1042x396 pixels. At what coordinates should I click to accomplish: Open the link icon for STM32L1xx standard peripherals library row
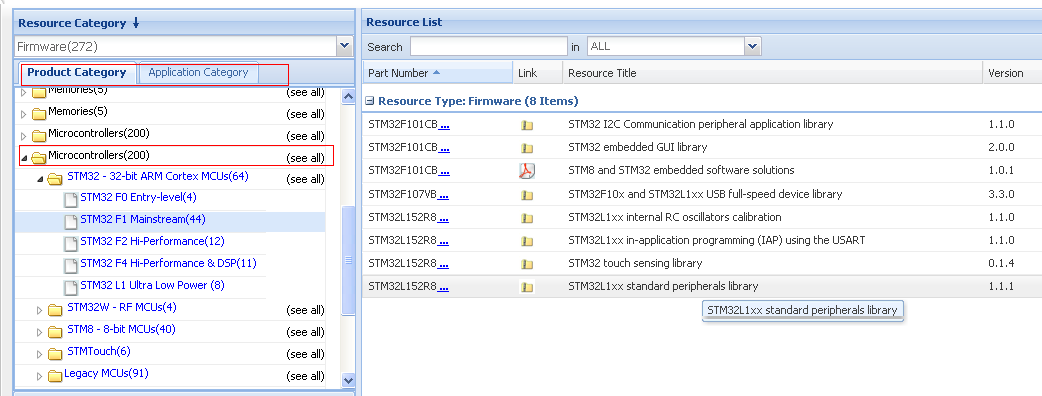pyautogui.click(x=527, y=287)
